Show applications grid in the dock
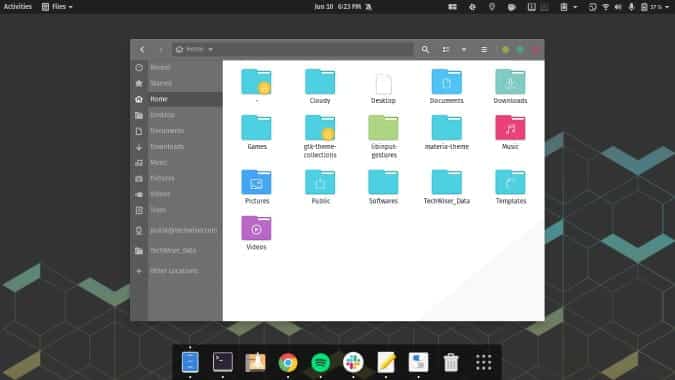The width and height of the screenshot is (675, 380). tap(483, 362)
